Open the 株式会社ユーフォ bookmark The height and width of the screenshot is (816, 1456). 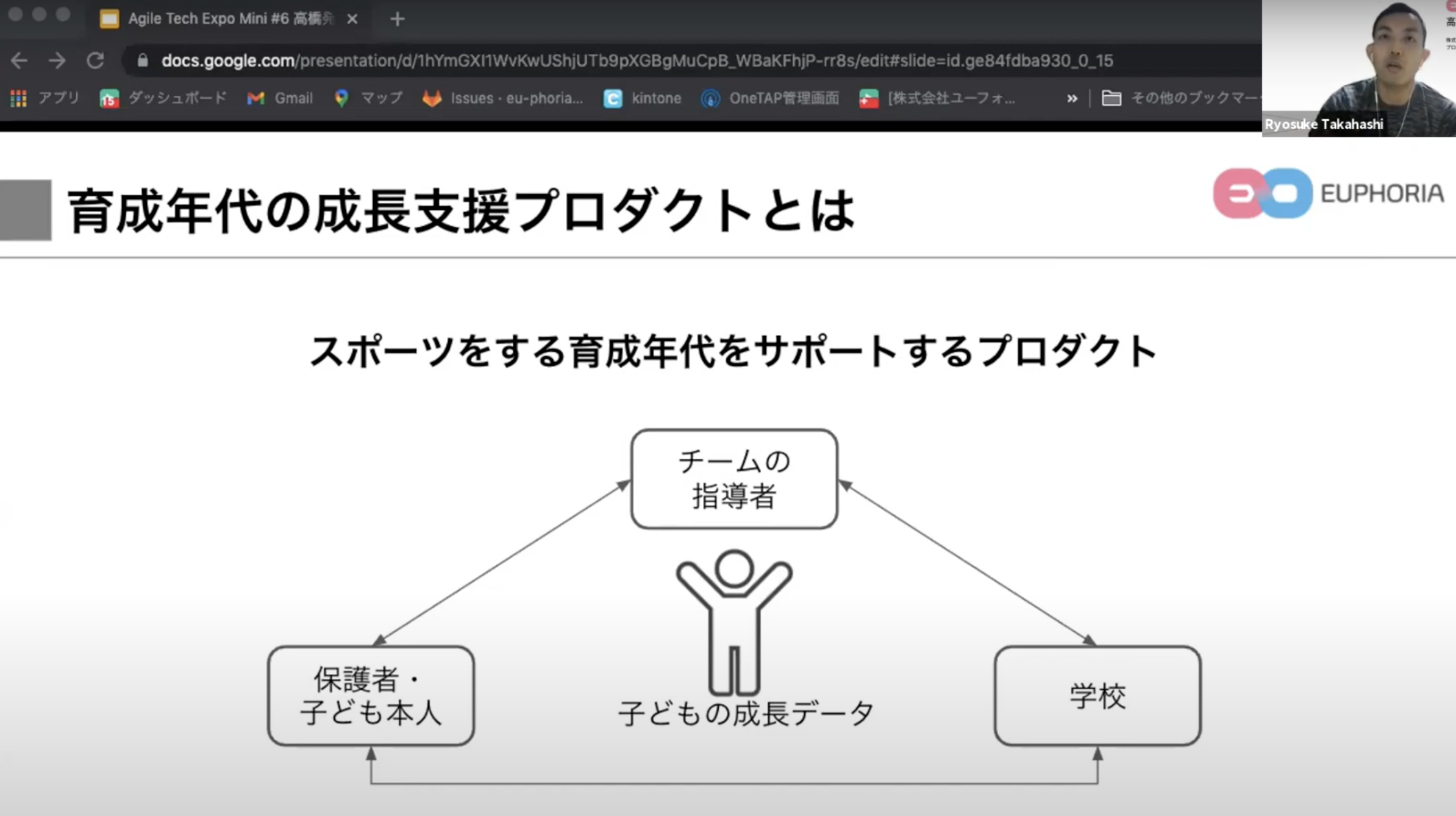click(938, 98)
